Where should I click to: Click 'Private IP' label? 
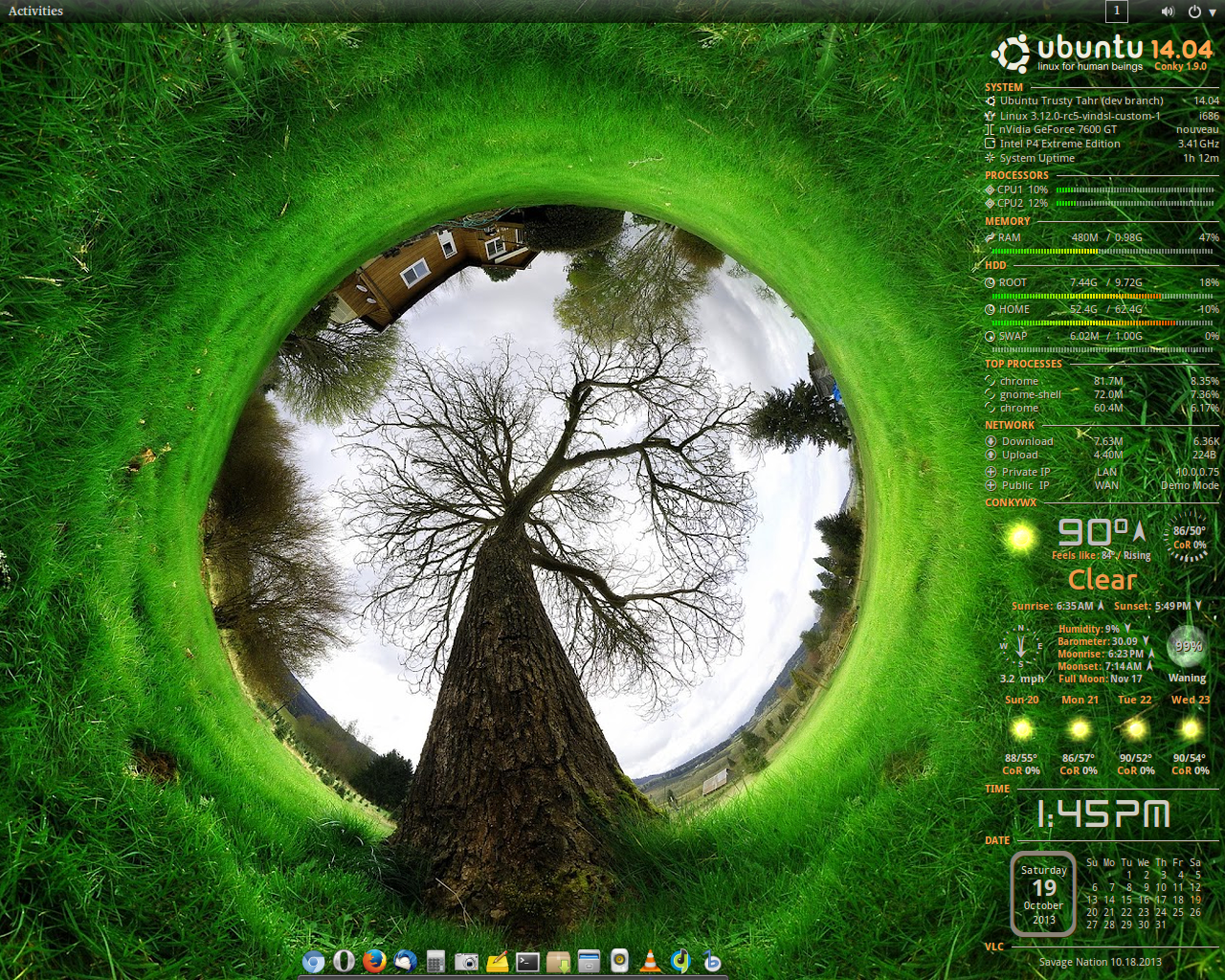(x=1026, y=472)
